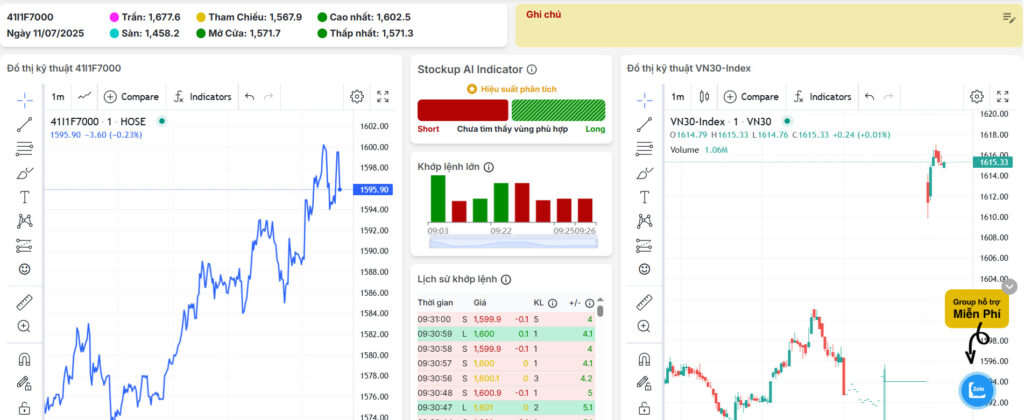Edit the Ghi chú note
This screenshot has width=1024, height=420.
point(1009,18)
